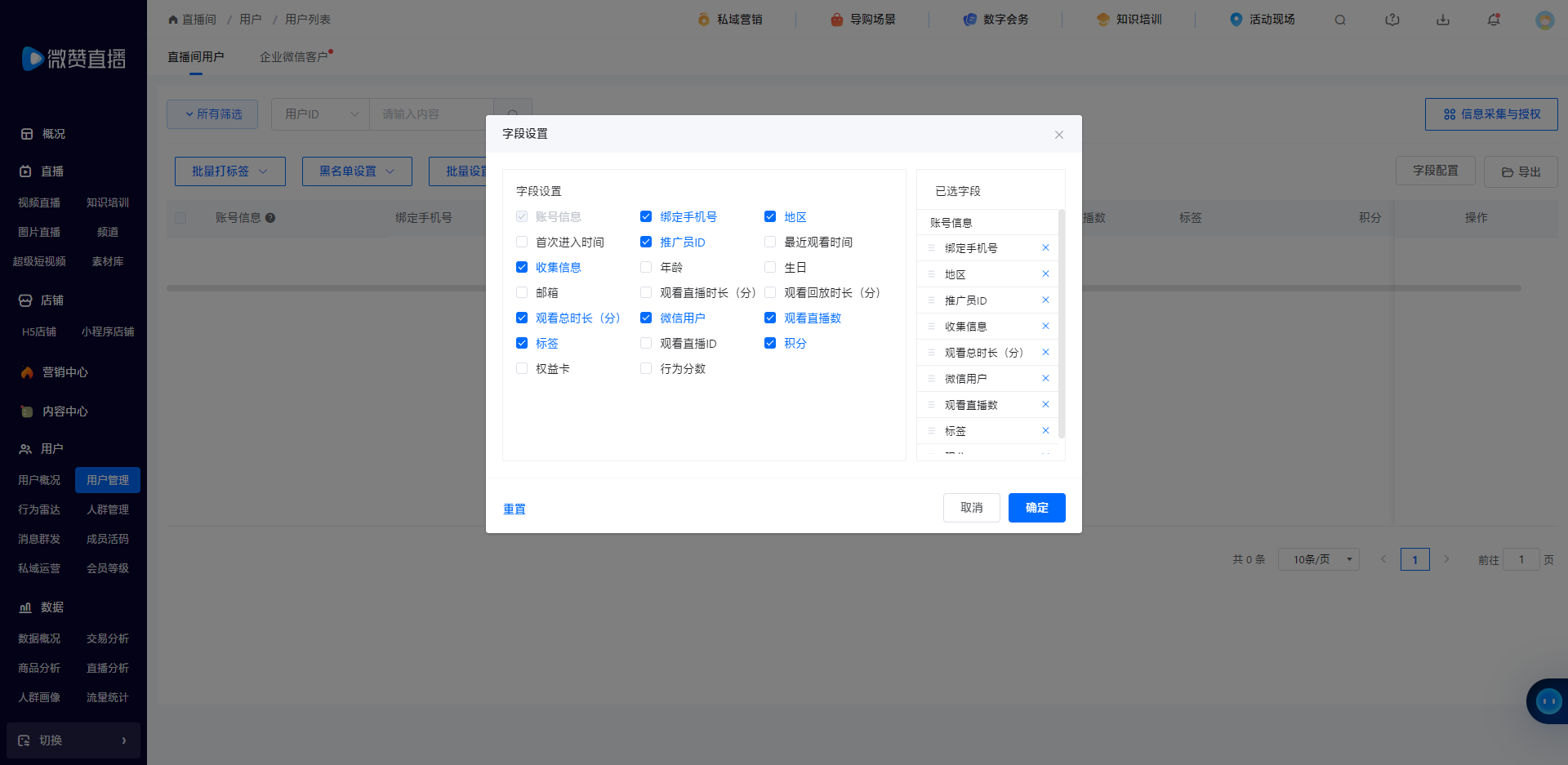Expand the 批量打标签 dropdown

tap(230, 171)
